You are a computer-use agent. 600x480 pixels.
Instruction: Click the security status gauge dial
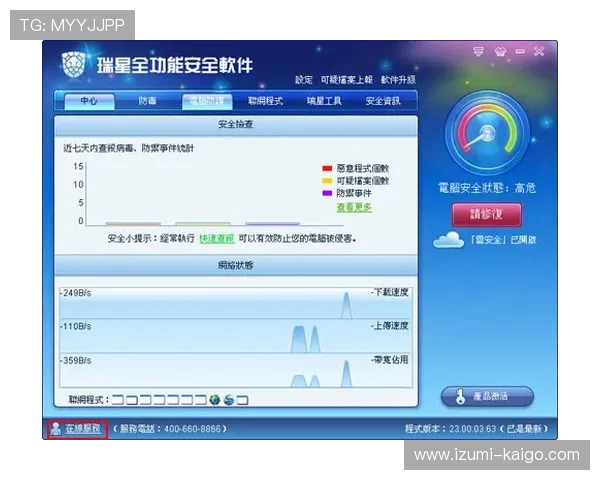[487, 133]
